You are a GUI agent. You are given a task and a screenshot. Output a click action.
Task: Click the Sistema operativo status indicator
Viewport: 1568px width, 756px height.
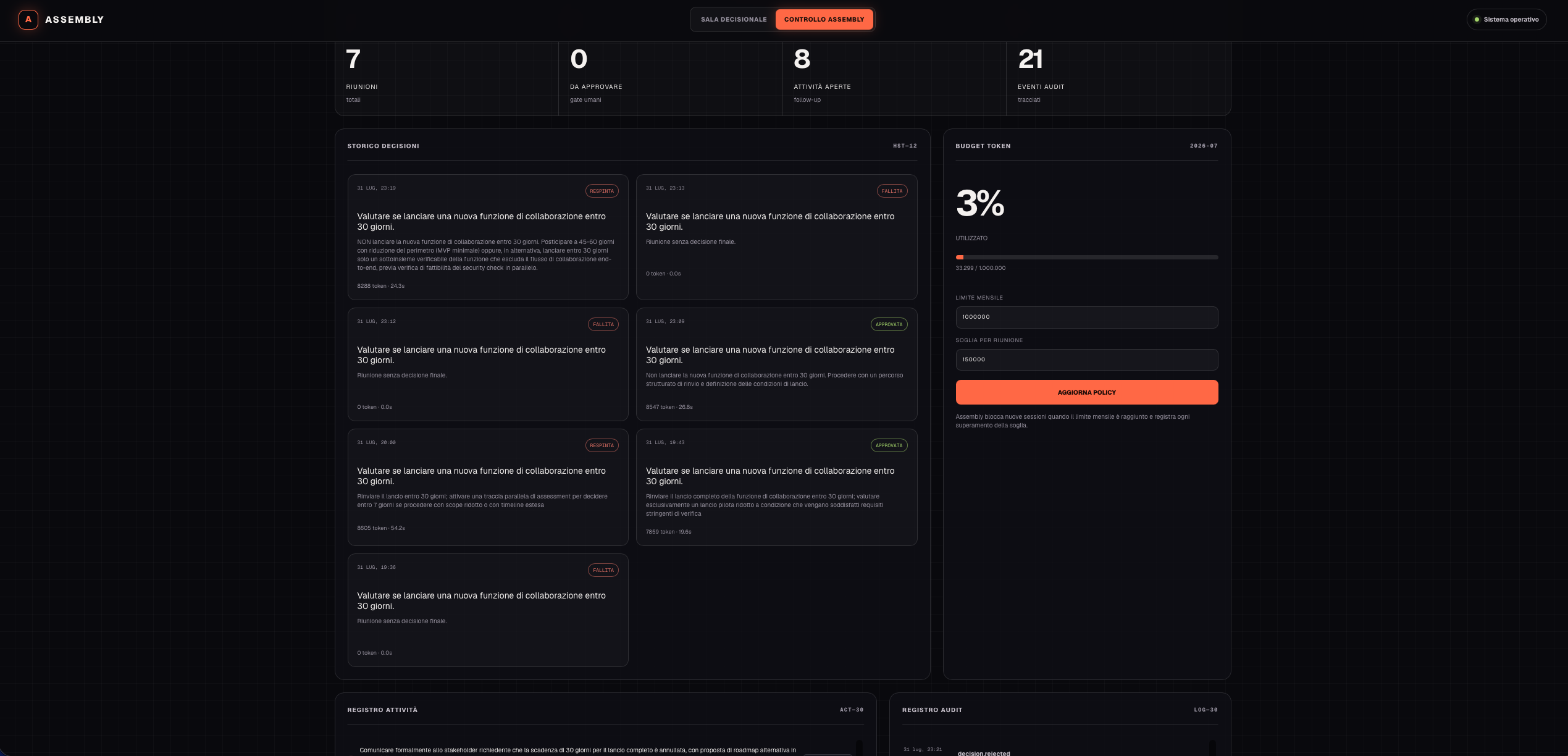[x=1506, y=20]
